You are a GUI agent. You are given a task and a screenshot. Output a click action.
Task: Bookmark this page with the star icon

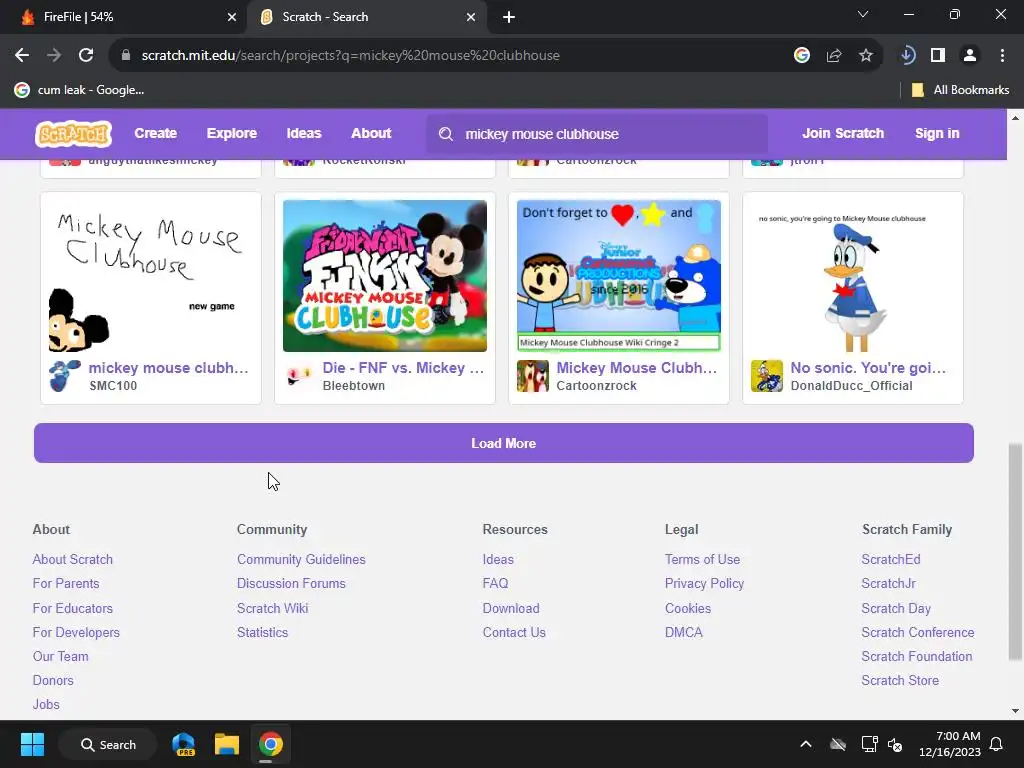[866, 56]
